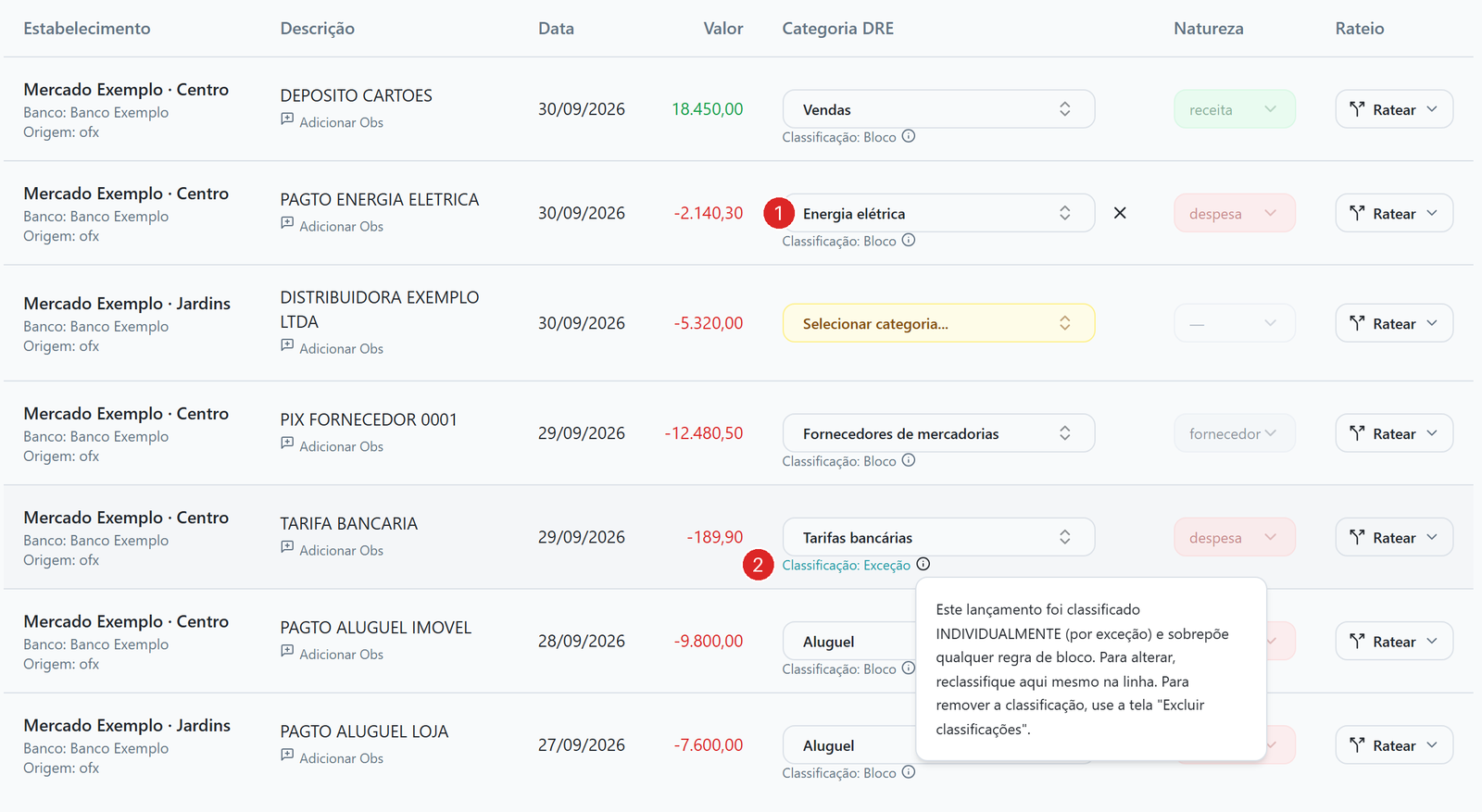Open Aluguel dropdown for PAGTO ALUGUEL IMOVEL
Viewport: 1482px width, 812px height.
click(x=848, y=641)
